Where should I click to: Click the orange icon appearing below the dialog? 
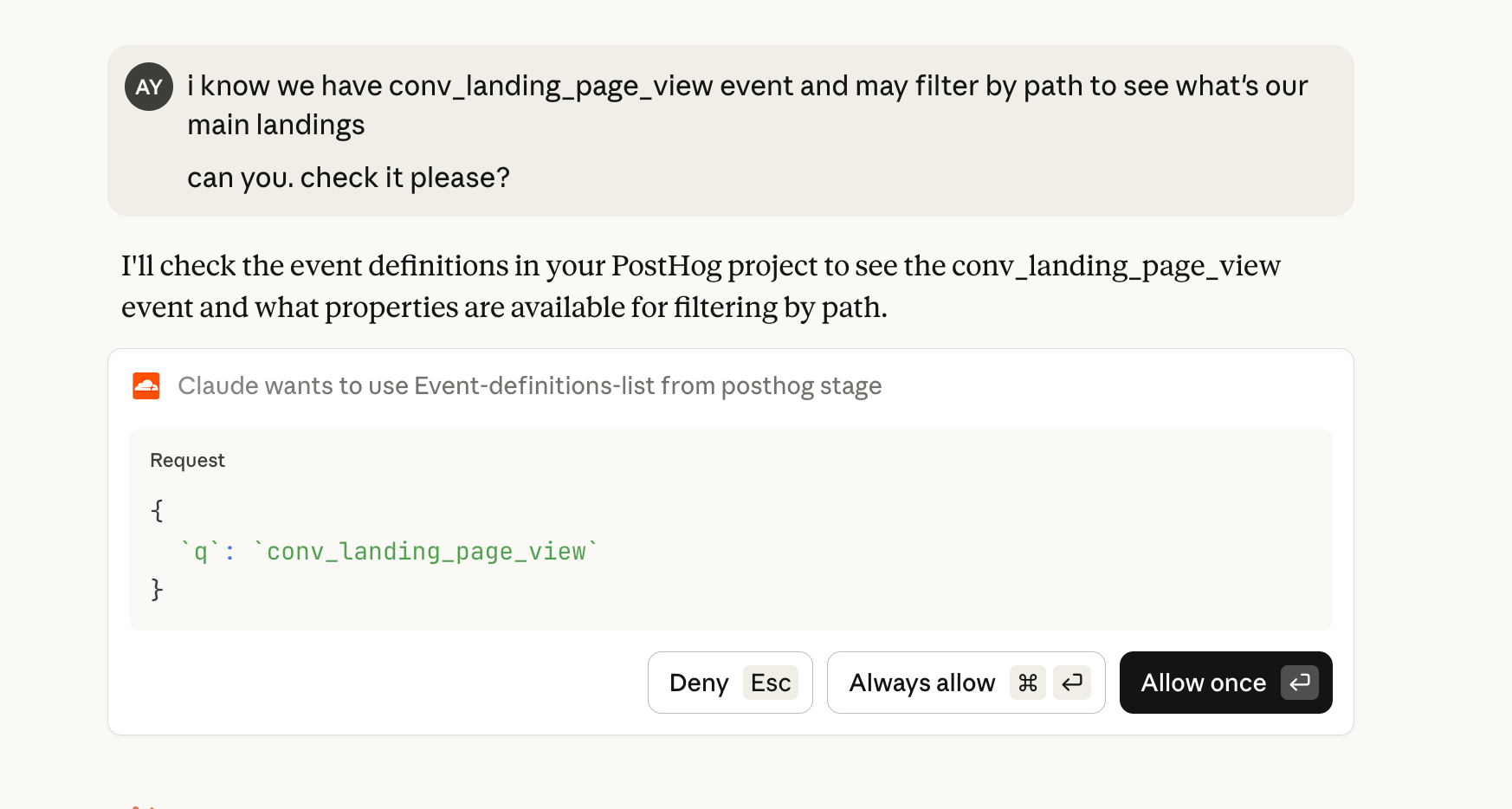click(143, 804)
